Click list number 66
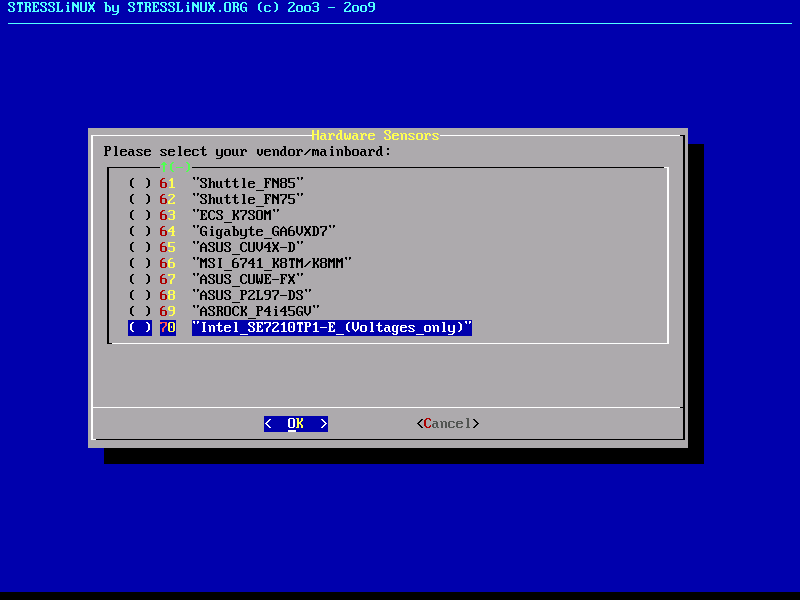The height and width of the screenshot is (600, 800). pyautogui.click(x=168, y=263)
